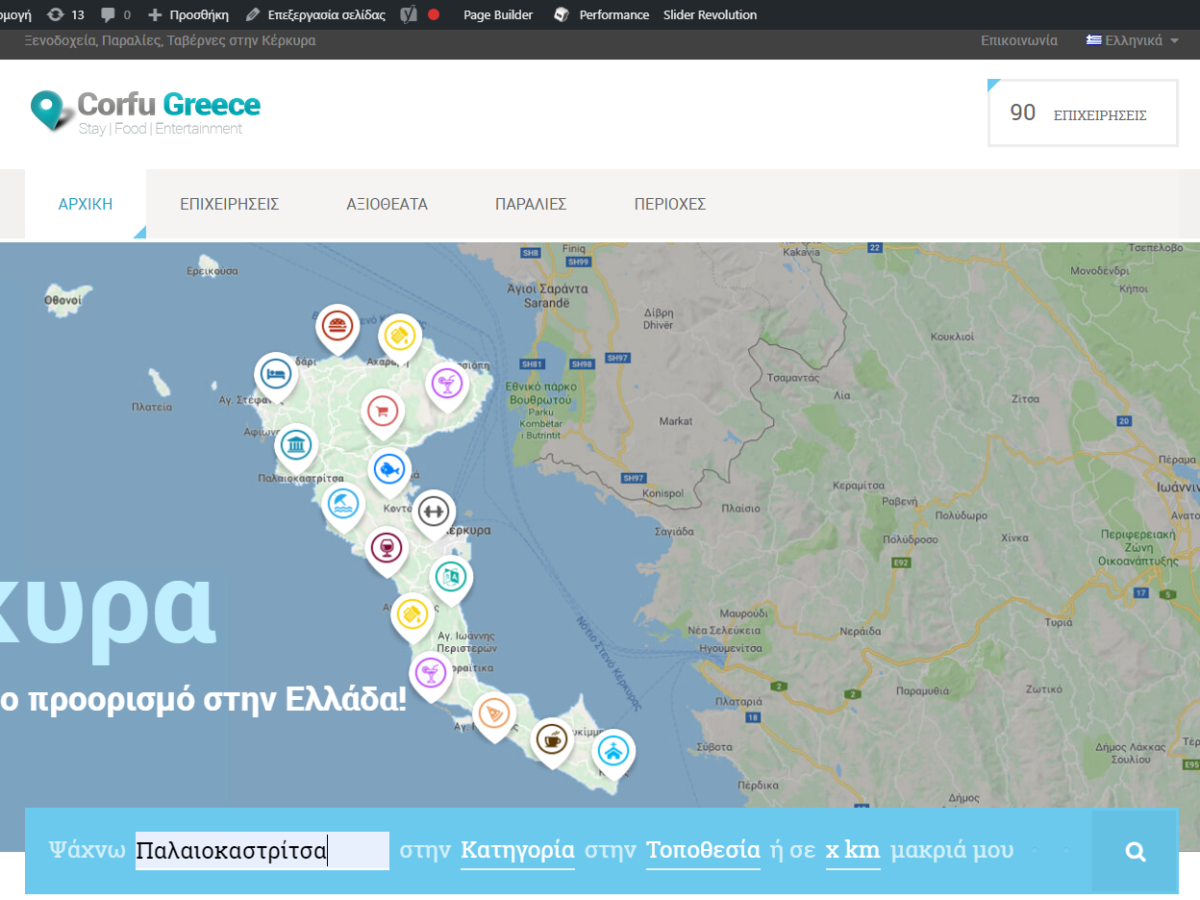The width and height of the screenshot is (1200, 900).
Task: Click the coffee cup map marker
Action: pos(552,740)
